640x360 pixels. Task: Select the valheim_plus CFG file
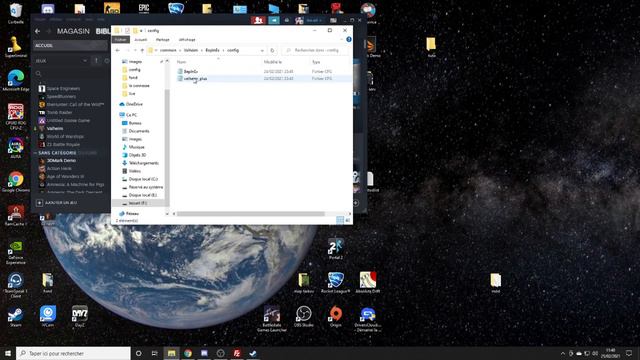click(196, 78)
